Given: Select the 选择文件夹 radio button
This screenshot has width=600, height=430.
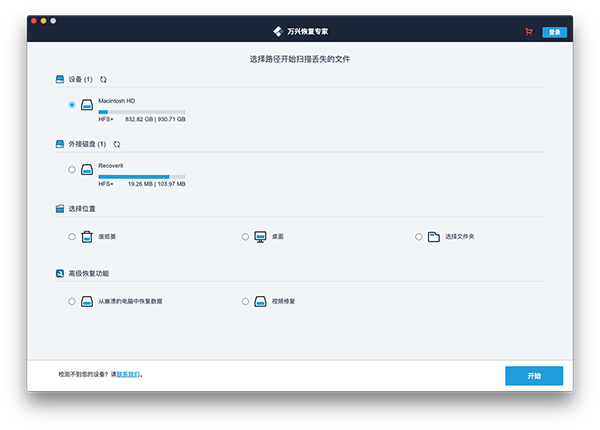Looking at the screenshot, I should (x=419, y=236).
